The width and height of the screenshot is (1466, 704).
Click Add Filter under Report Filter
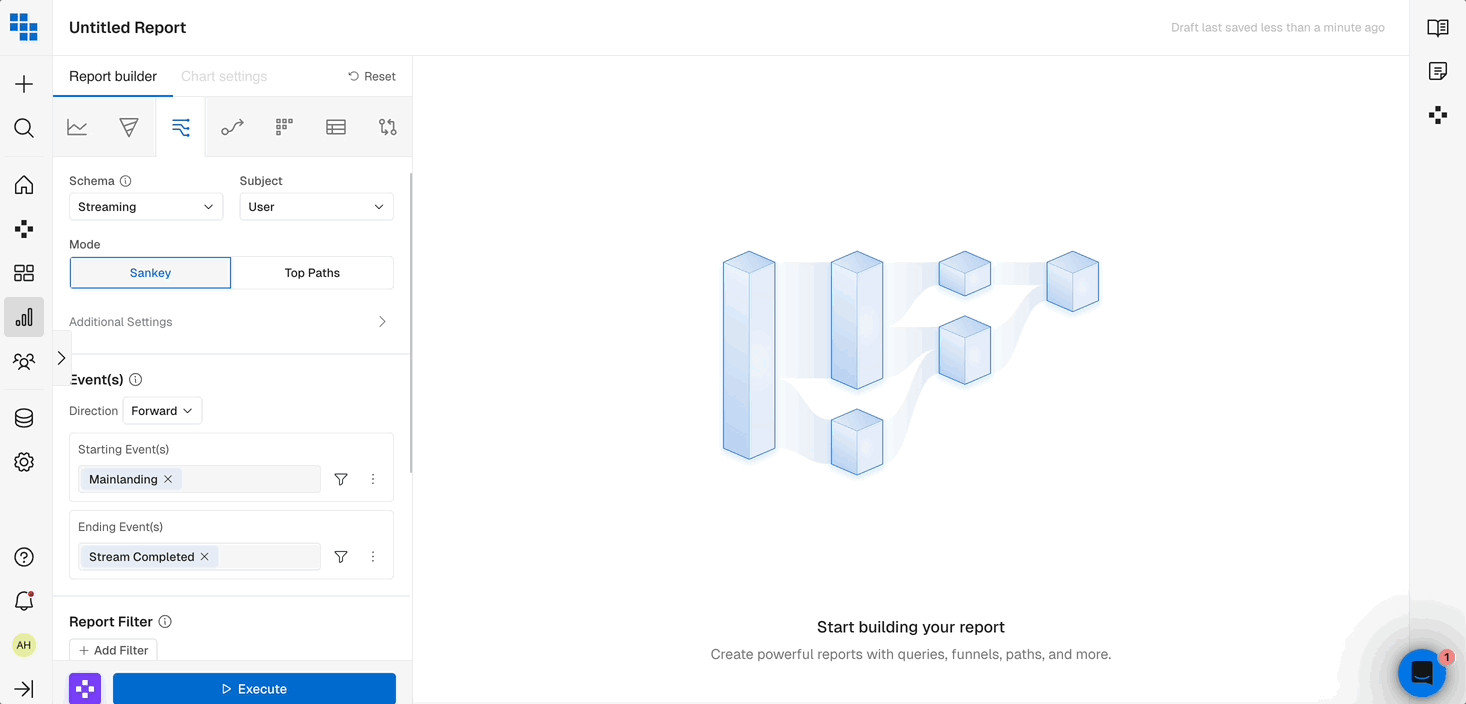[x=113, y=650]
